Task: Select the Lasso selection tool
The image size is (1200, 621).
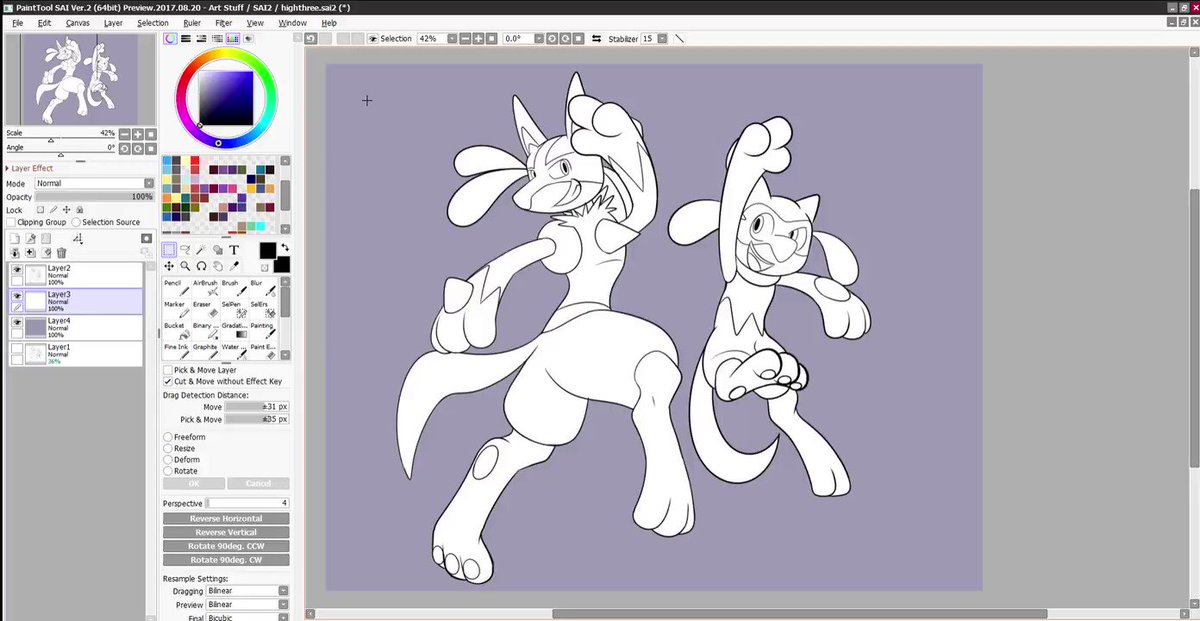Action: [185, 250]
